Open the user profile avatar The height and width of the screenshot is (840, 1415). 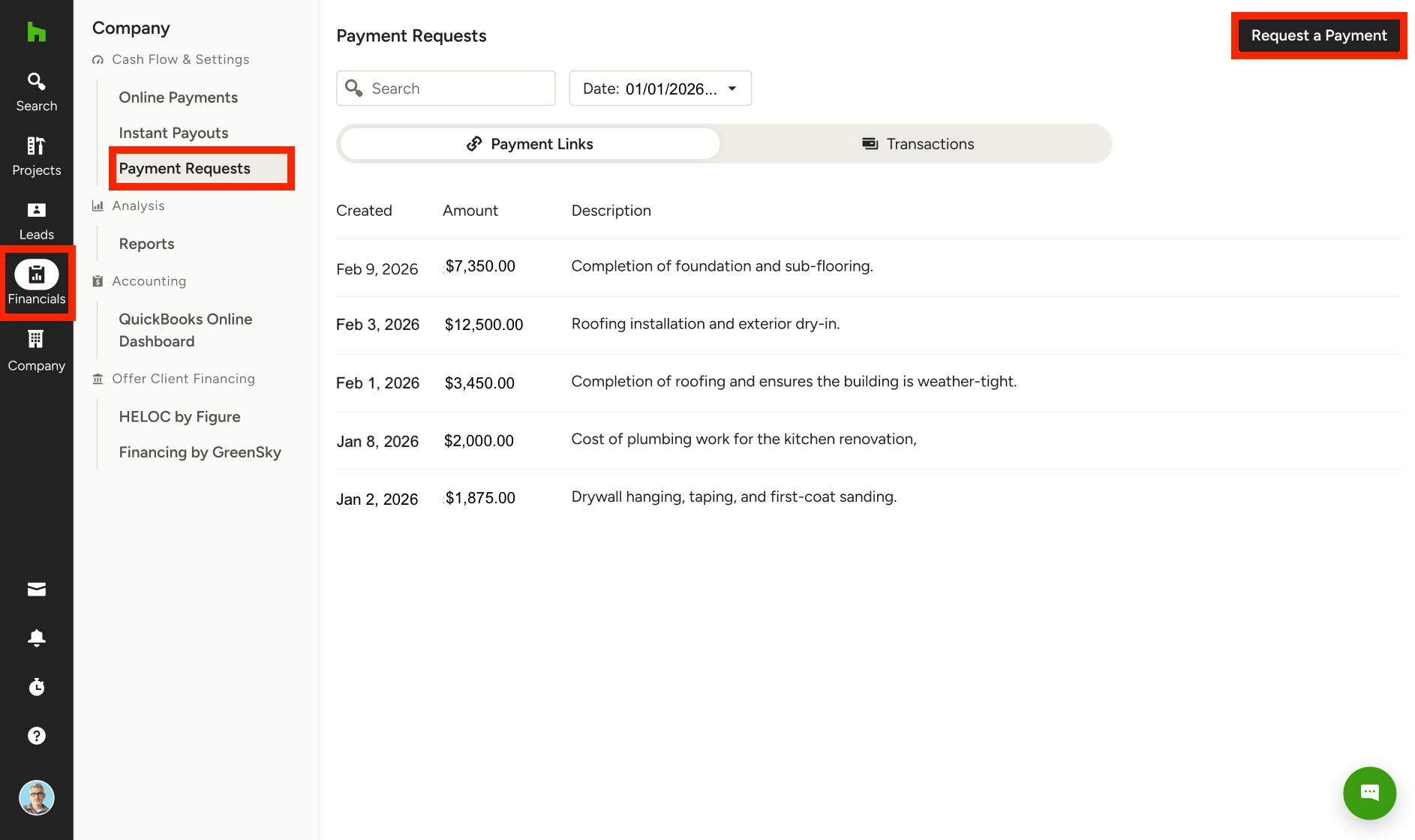pos(36,797)
